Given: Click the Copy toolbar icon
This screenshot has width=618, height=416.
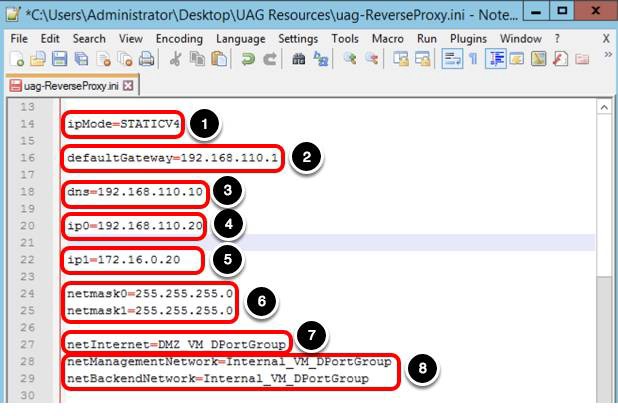Looking at the screenshot, I should (x=197, y=59).
